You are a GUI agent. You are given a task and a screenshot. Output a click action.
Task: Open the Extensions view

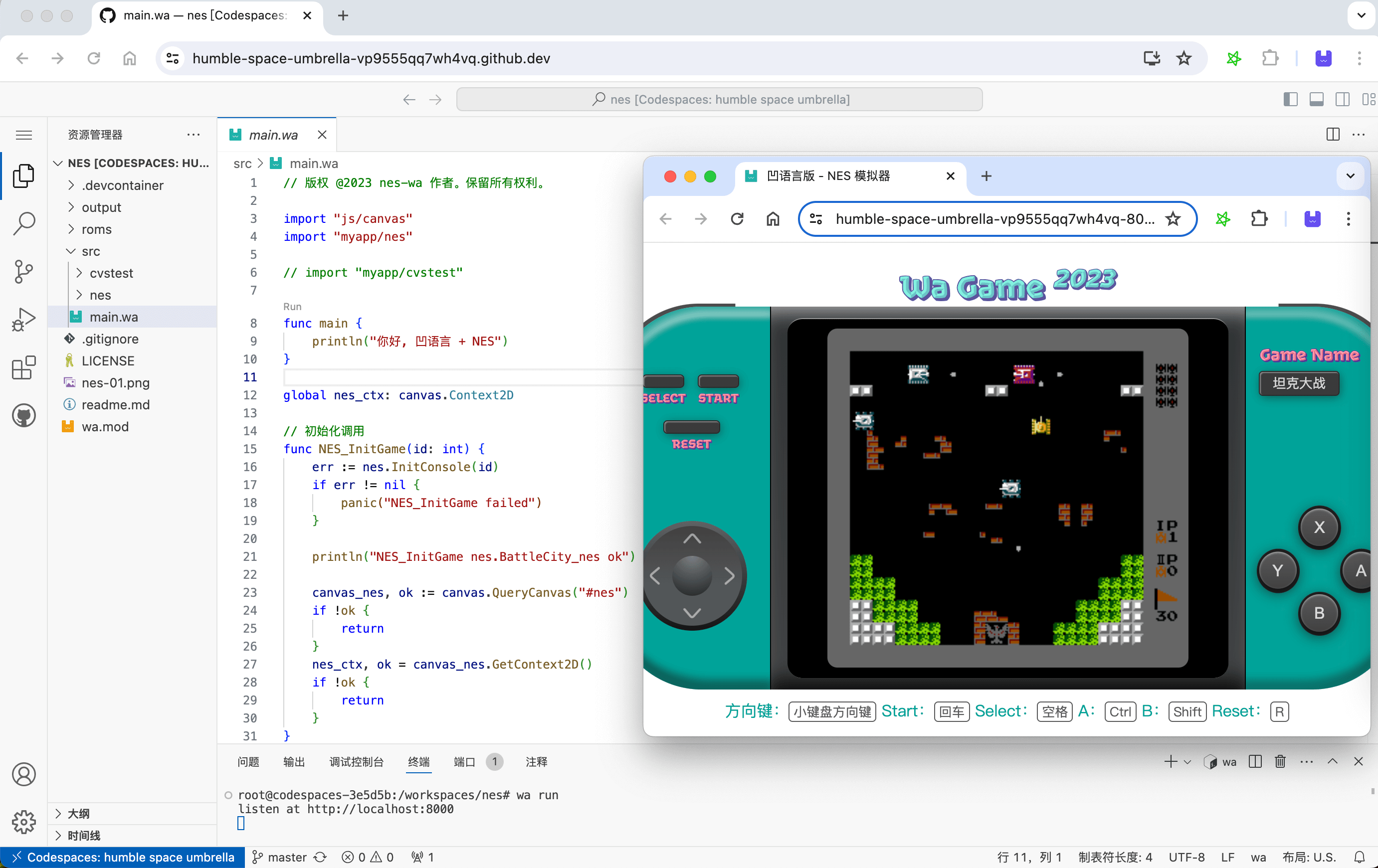coord(23,368)
